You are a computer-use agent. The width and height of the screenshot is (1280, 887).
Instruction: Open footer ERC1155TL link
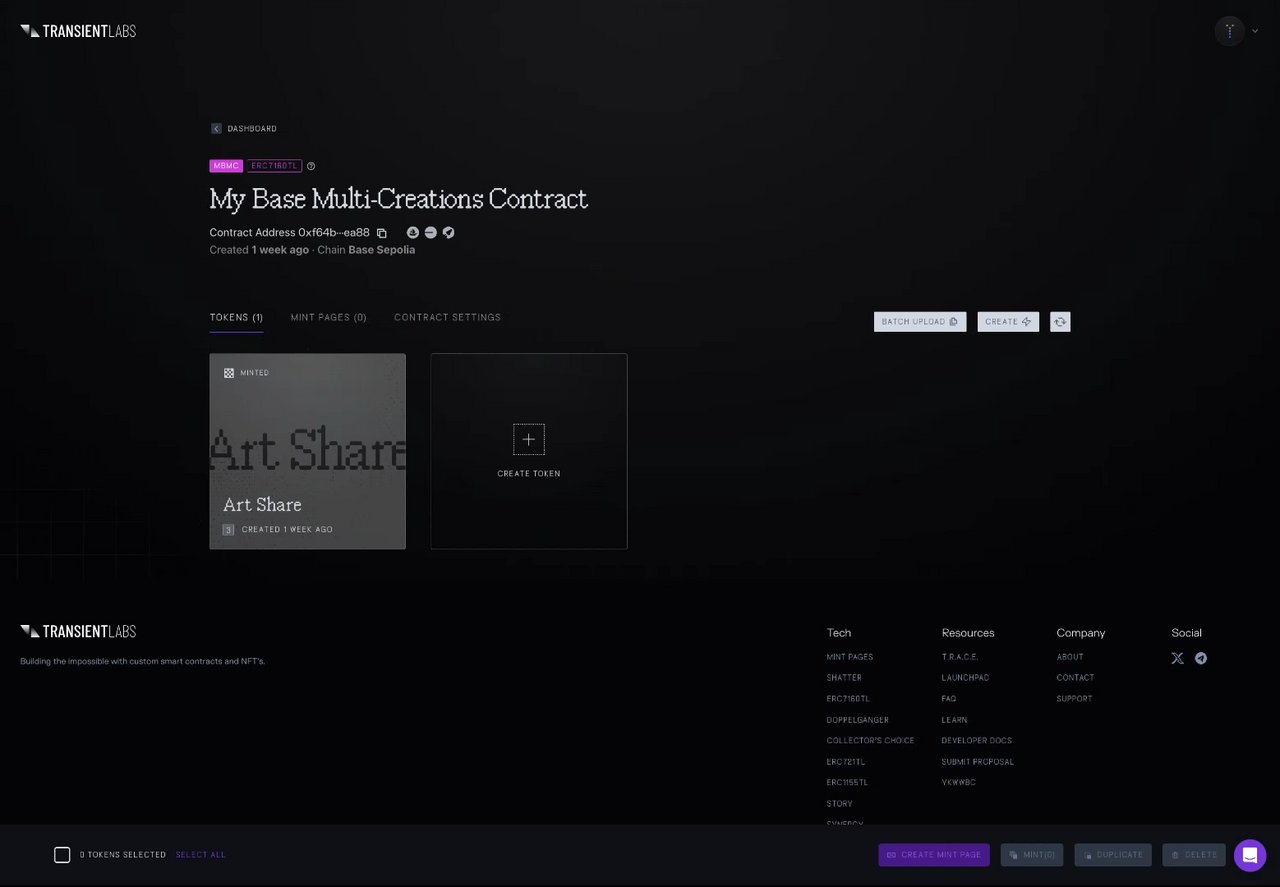pyautogui.click(x=848, y=783)
